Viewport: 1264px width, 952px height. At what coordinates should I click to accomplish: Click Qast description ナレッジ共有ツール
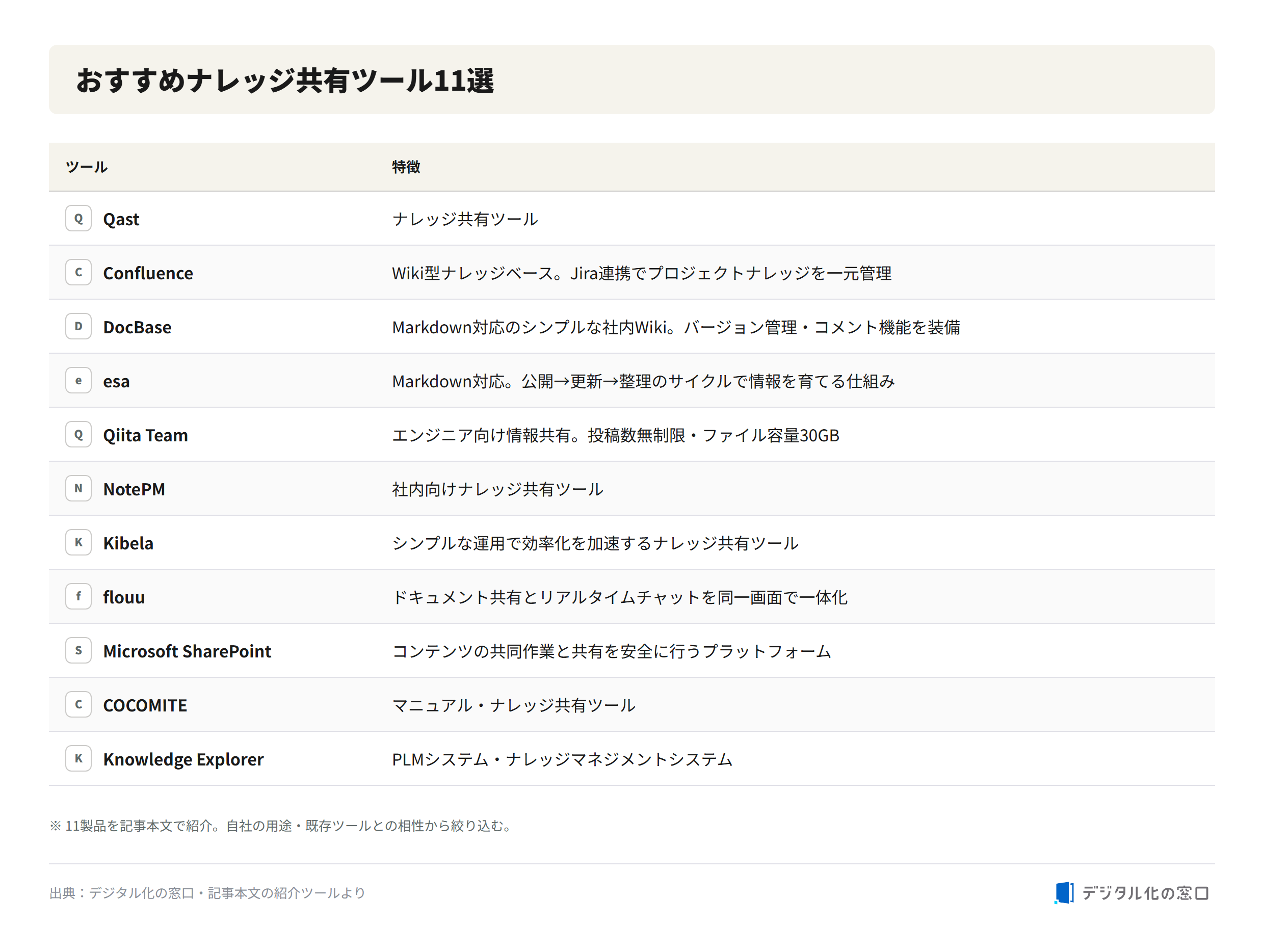(x=465, y=220)
